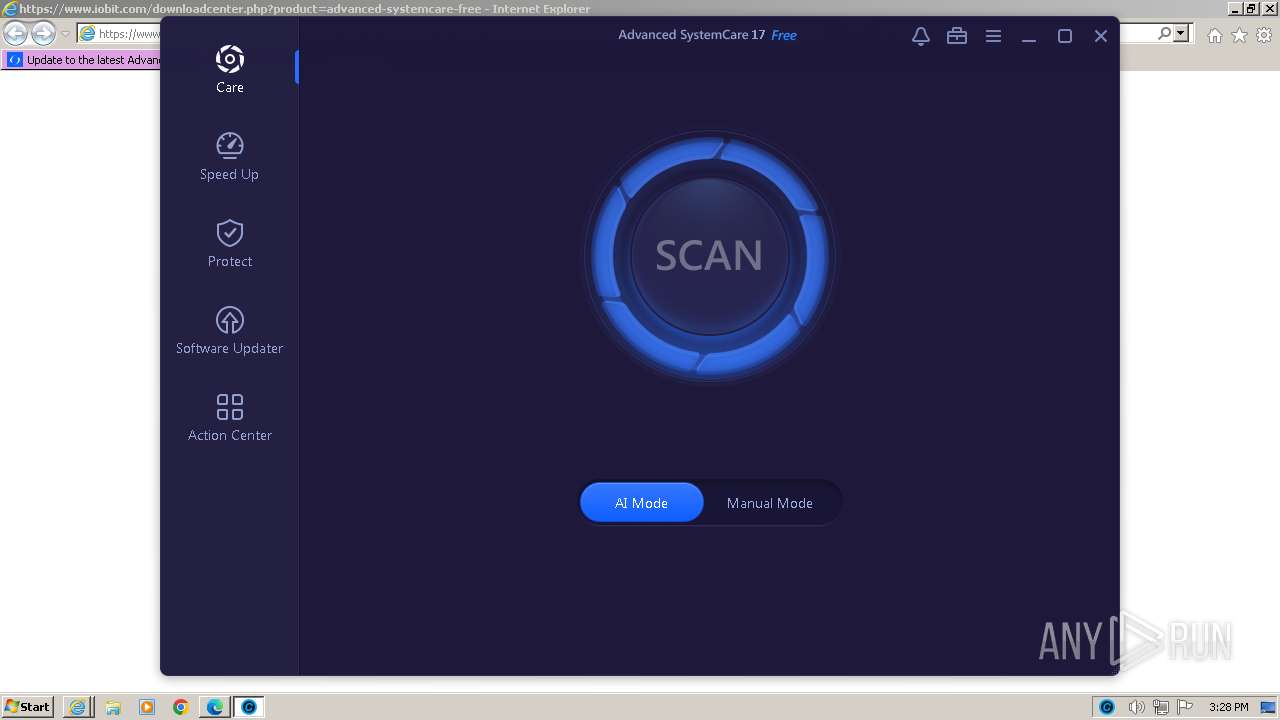Open IE tools gear icon
The image size is (1280, 720).
[x=1264, y=35]
